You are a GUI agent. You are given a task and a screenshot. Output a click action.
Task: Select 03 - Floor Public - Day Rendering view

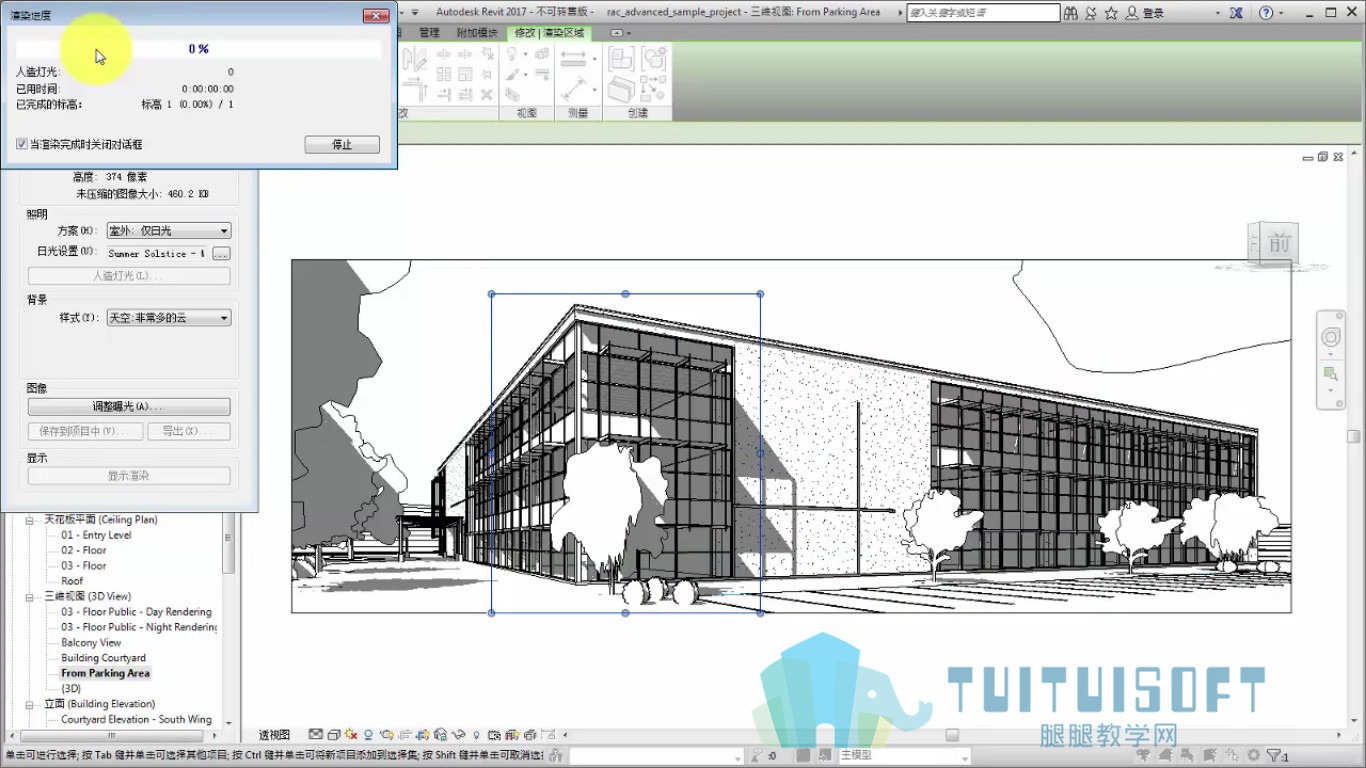pos(137,612)
